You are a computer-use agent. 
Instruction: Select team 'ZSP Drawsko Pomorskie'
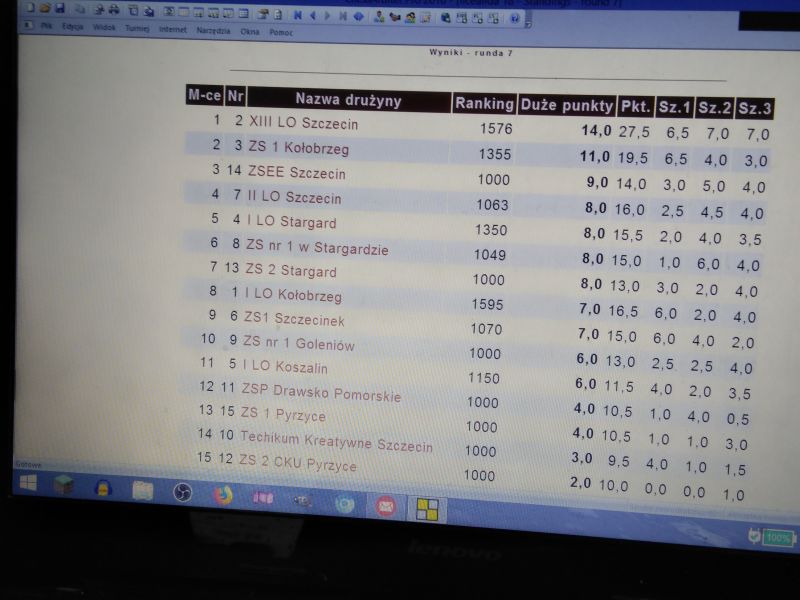coord(321,392)
